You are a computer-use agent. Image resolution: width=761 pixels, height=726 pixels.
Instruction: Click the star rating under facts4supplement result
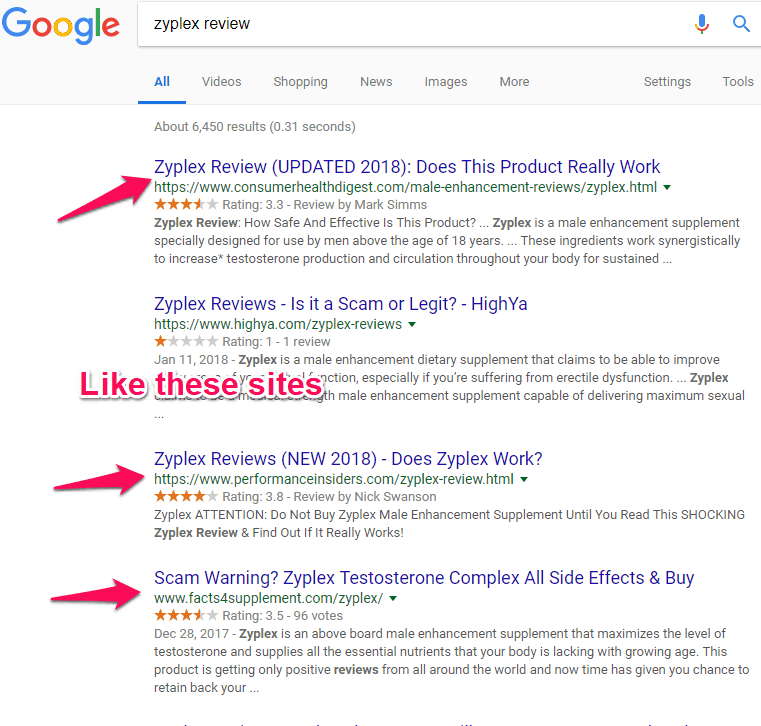pos(186,615)
